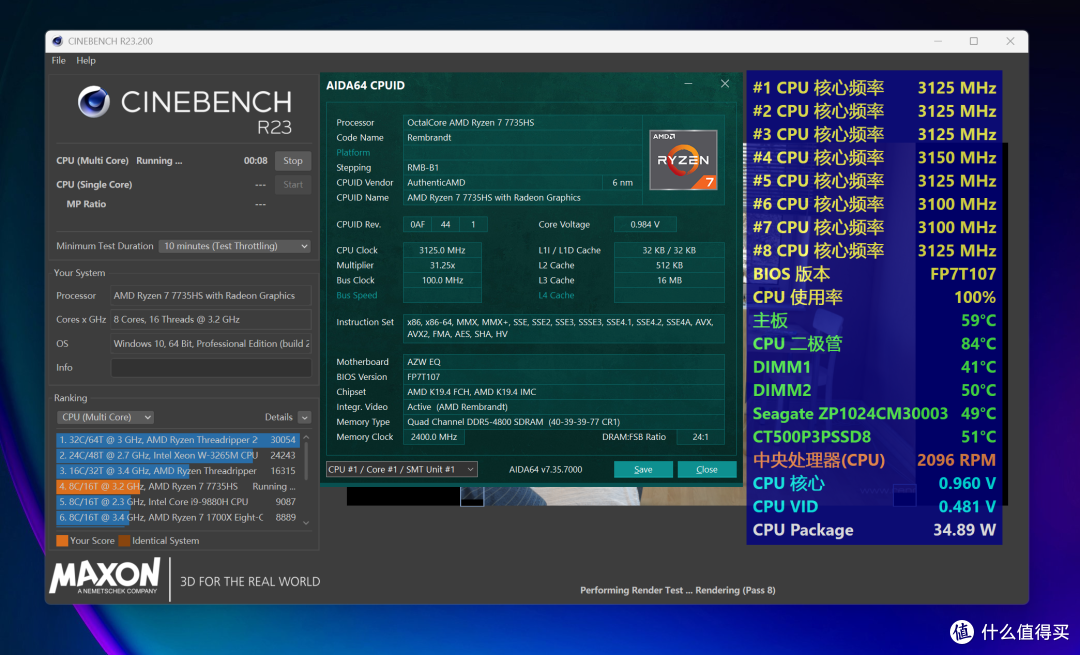The height and width of the screenshot is (655, 1080).
Task: Save the AIDA64 CPUID report
Action: [643, 469]
